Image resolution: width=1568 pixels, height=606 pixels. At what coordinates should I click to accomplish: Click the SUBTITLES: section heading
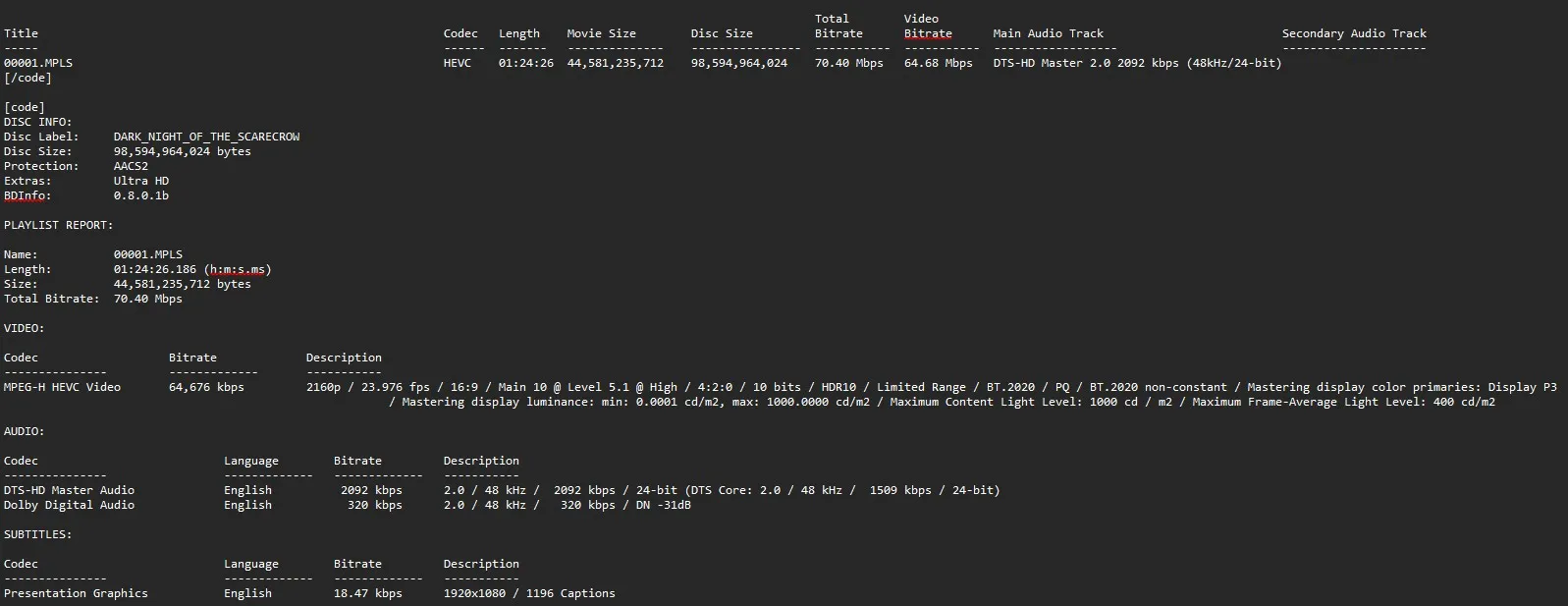click(x=37, y=534)
